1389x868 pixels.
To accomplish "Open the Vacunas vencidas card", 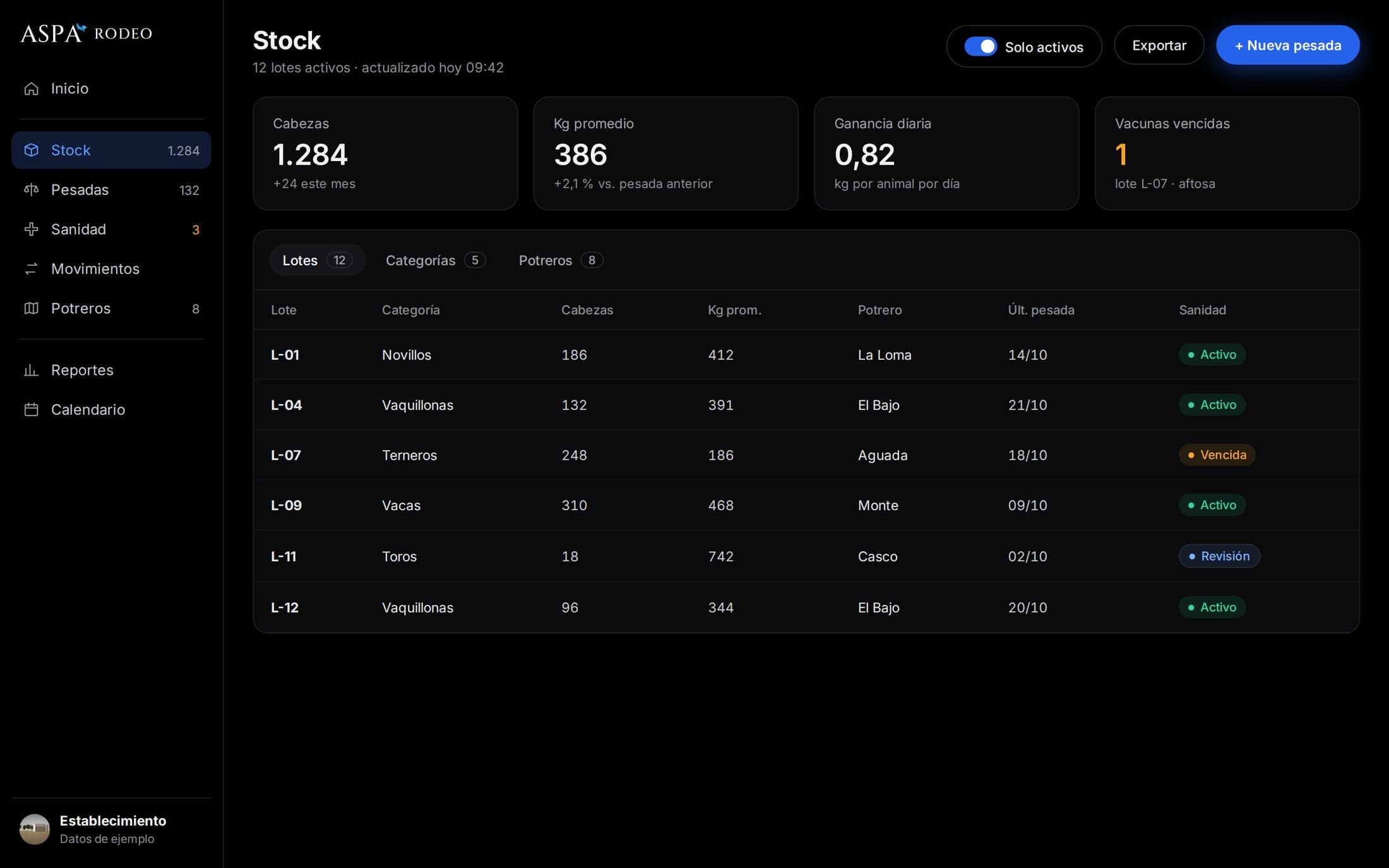I will pos(1227,153).
